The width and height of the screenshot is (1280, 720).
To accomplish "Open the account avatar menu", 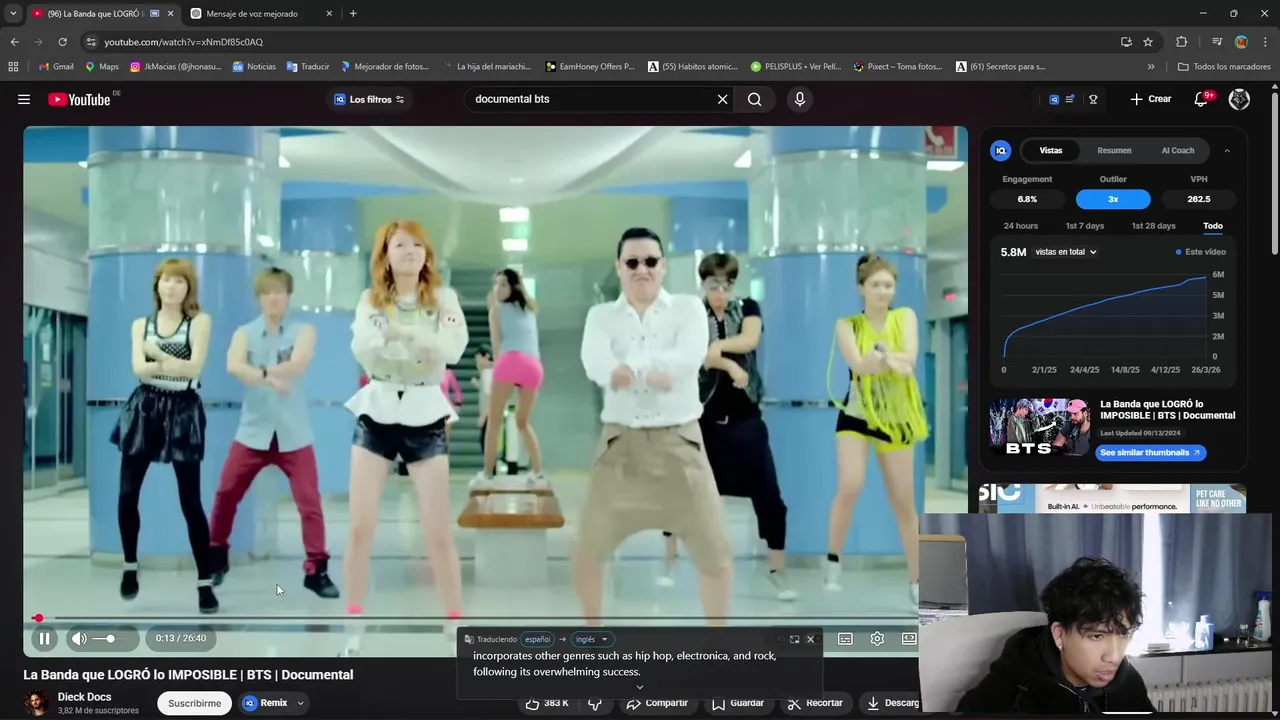I will 1239,99.
